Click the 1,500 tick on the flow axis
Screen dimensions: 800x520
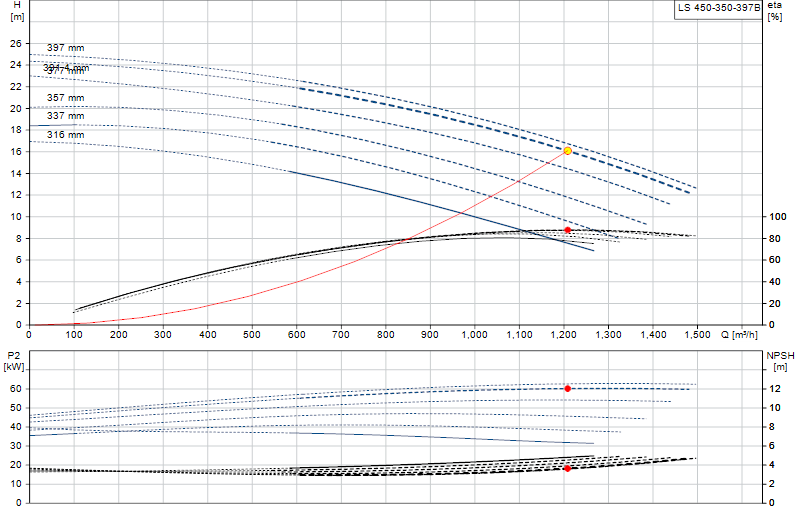697,335
